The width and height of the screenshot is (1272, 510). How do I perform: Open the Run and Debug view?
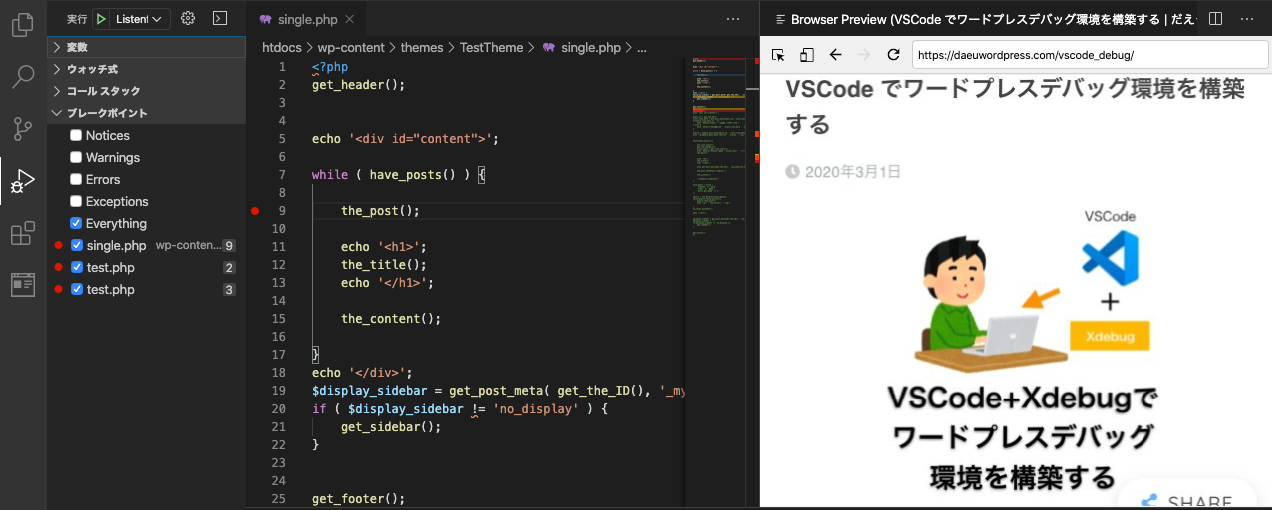coord(22,181)
